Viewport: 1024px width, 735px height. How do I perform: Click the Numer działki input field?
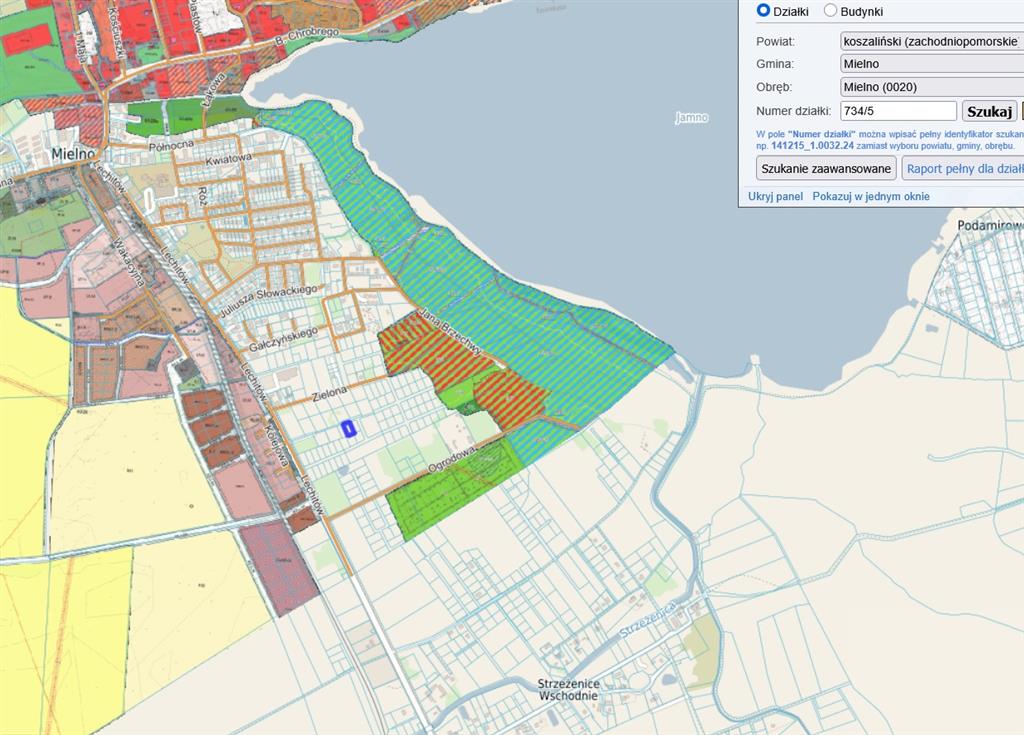898,111
